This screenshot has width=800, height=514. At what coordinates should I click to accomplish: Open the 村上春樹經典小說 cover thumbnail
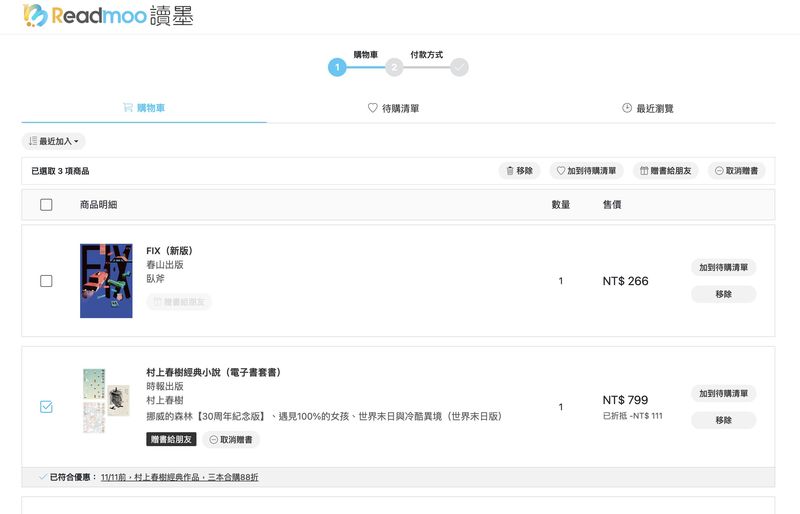(106, 401)
